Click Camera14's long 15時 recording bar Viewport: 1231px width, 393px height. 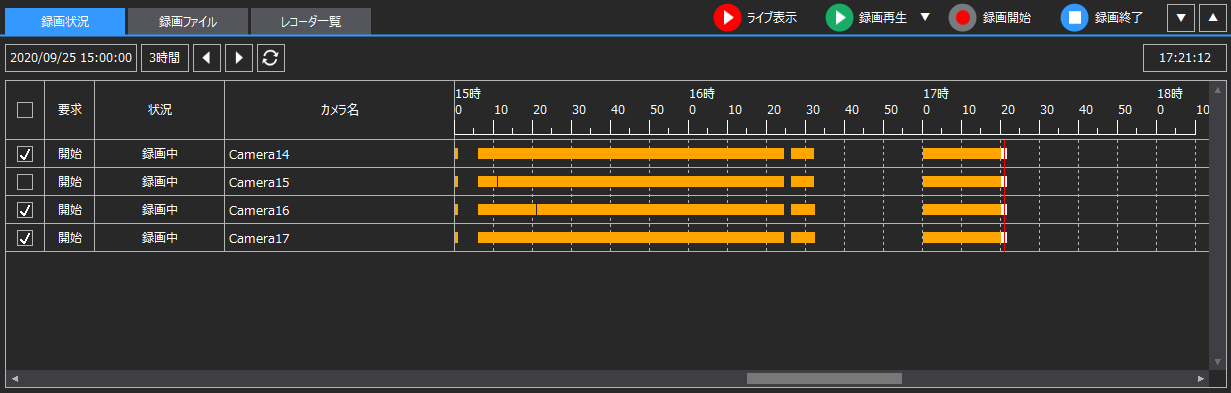coord(631,154)
